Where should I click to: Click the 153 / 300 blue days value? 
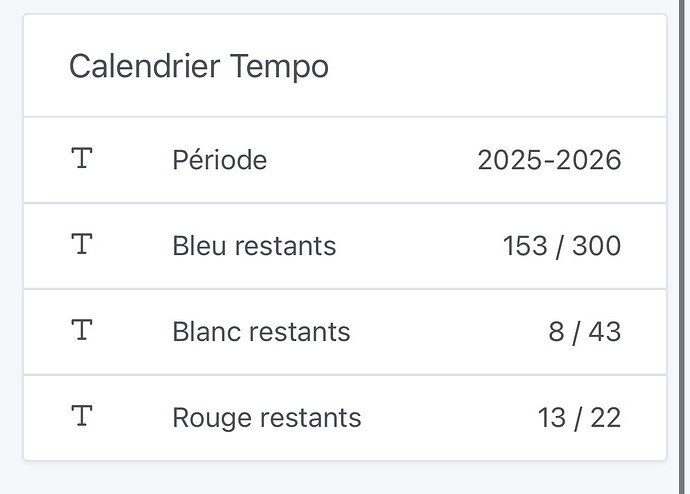click(x=561, y=245)
